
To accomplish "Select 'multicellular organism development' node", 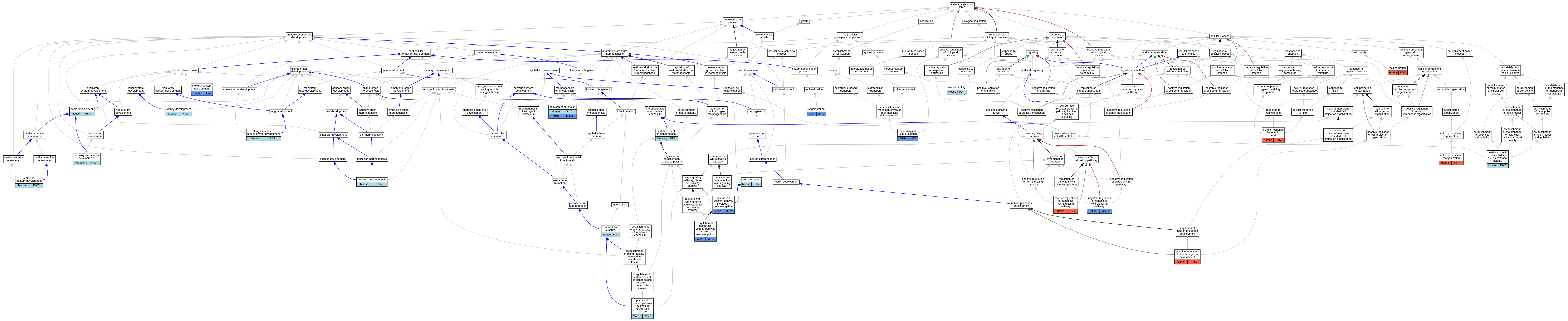I will coord(416,53).
